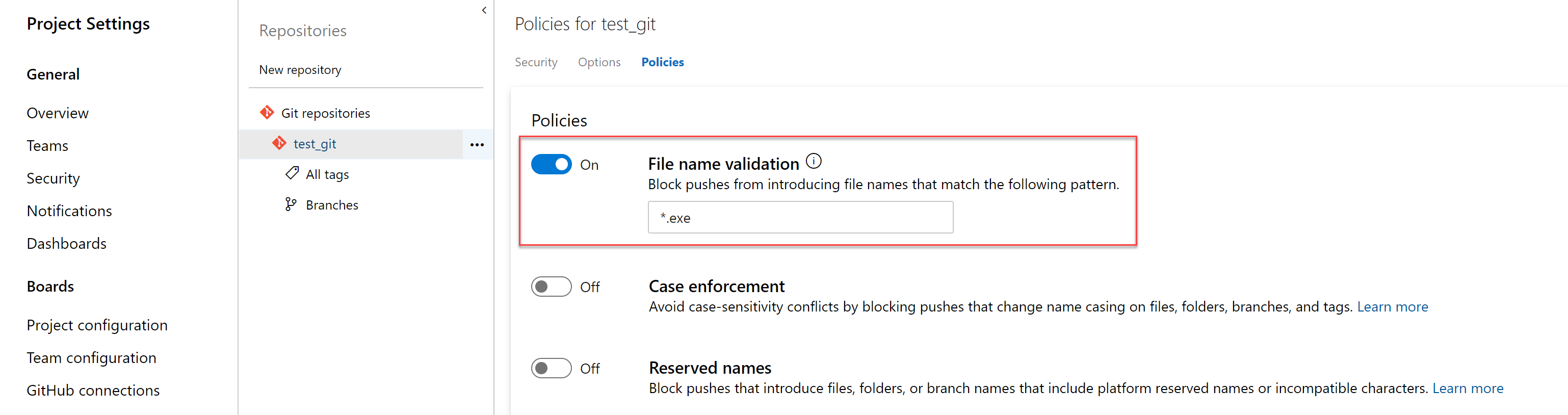Click the Git repositories icon

(x=267, y=113)
